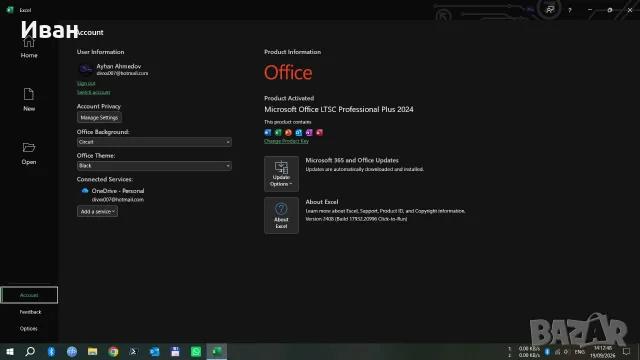
Task: Click the user profile avatar picture
Action: (85, 69)
